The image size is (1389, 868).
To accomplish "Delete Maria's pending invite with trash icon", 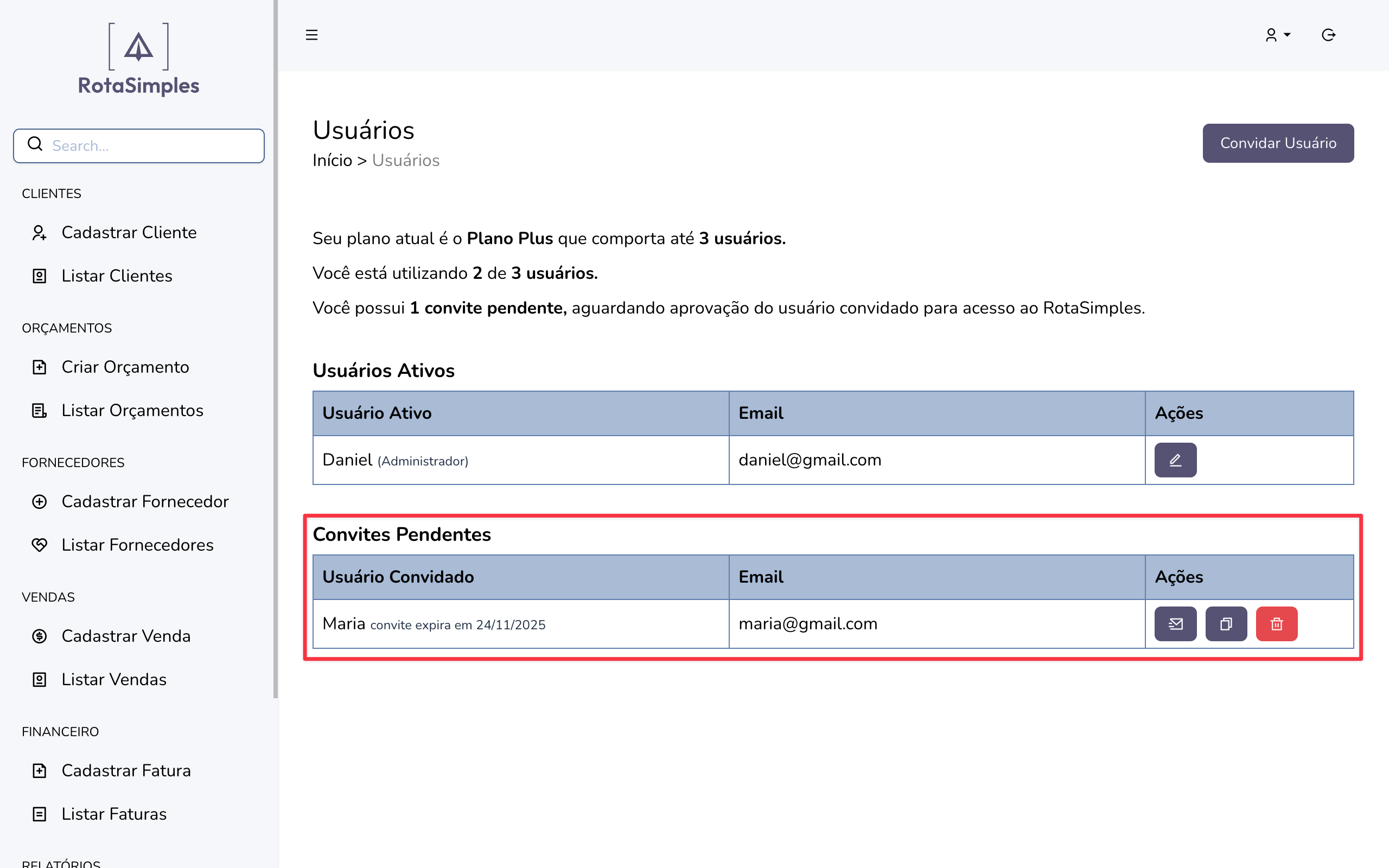I will coord(1276,623).
